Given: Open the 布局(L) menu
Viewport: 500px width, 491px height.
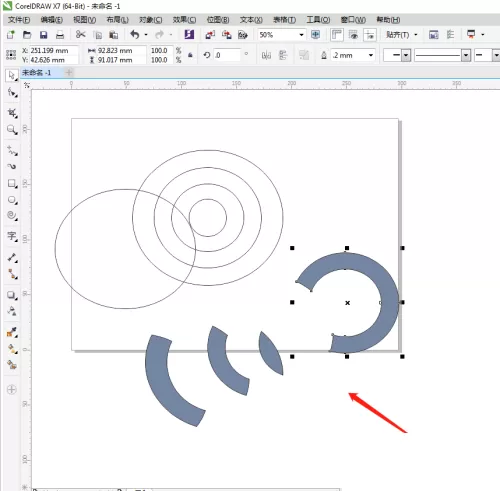Looking at the screenshot, I should (117, 20).
